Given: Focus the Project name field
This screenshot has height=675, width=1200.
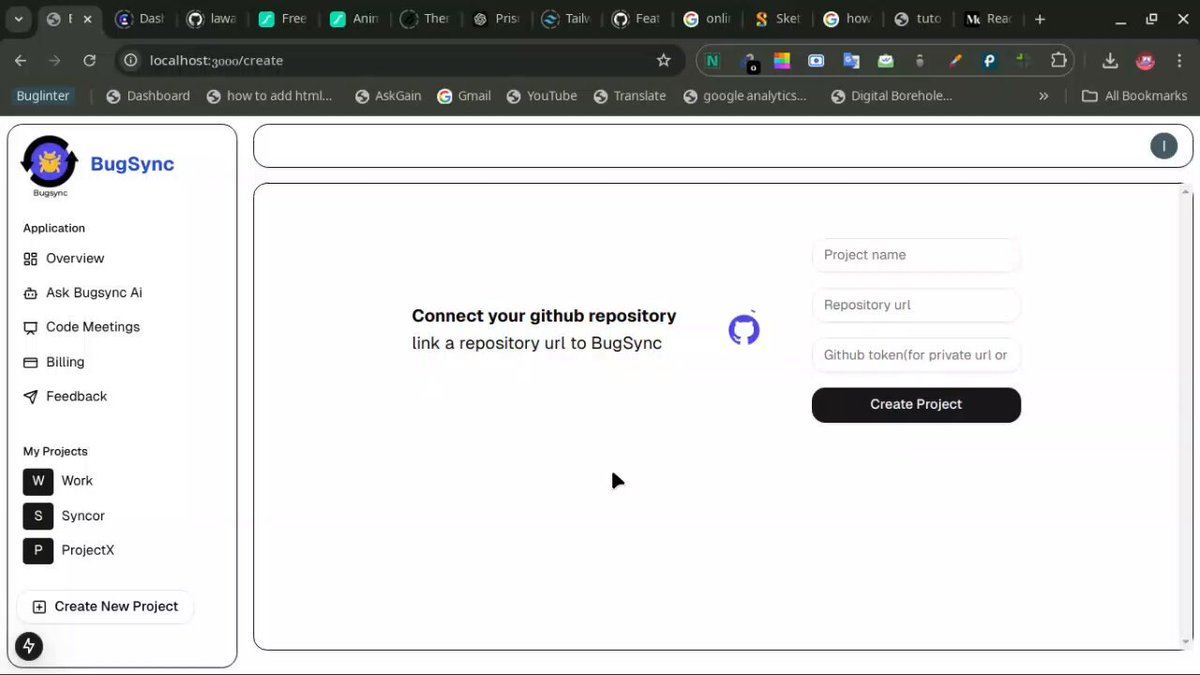Looking at the screenshot, I should 916,255.
